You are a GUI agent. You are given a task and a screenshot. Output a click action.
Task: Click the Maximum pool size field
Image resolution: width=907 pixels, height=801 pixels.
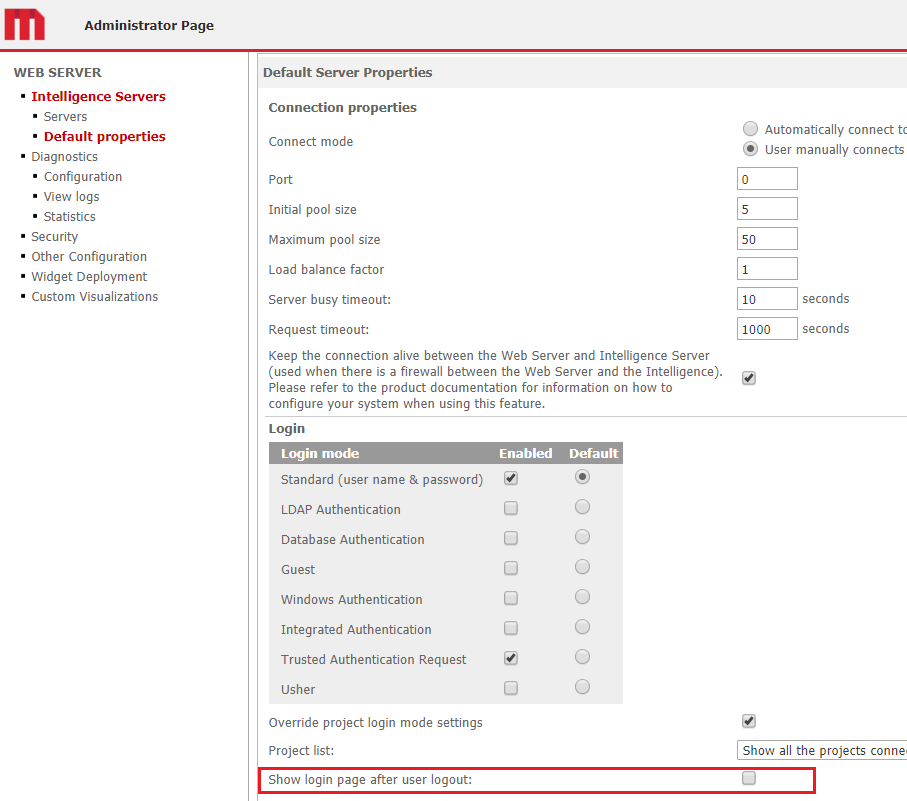766,238
